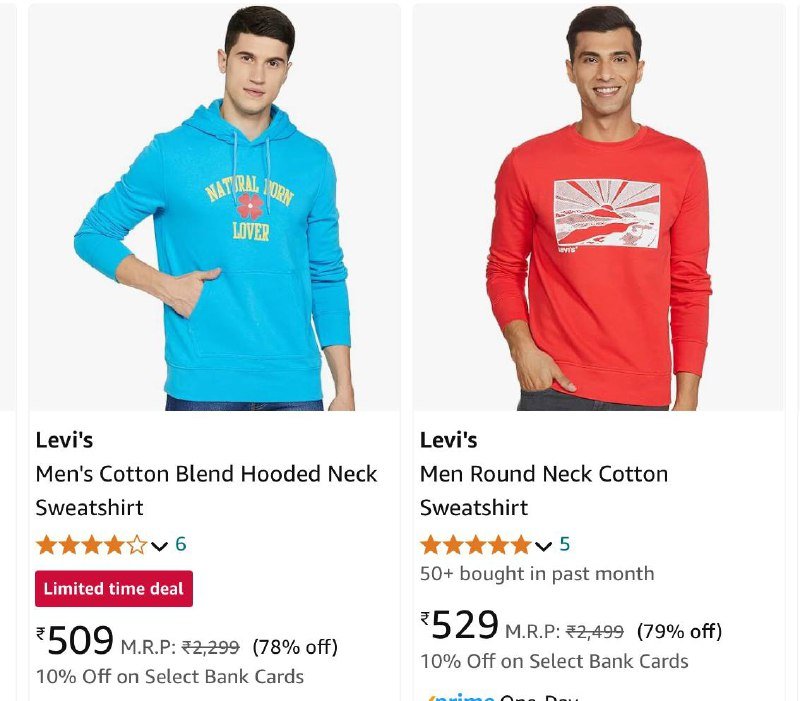Open the 5 reviews count link
Screen dimensions: 800x701
[x=565, y=544]
